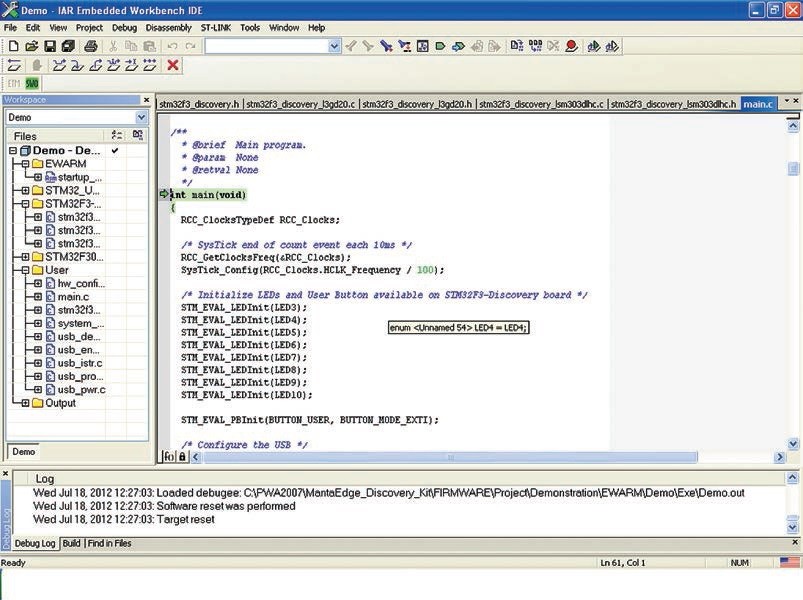Viewport: 803px width, 600px height.
Task: Collapse the EWARM folder node
Action: point(25,164)
